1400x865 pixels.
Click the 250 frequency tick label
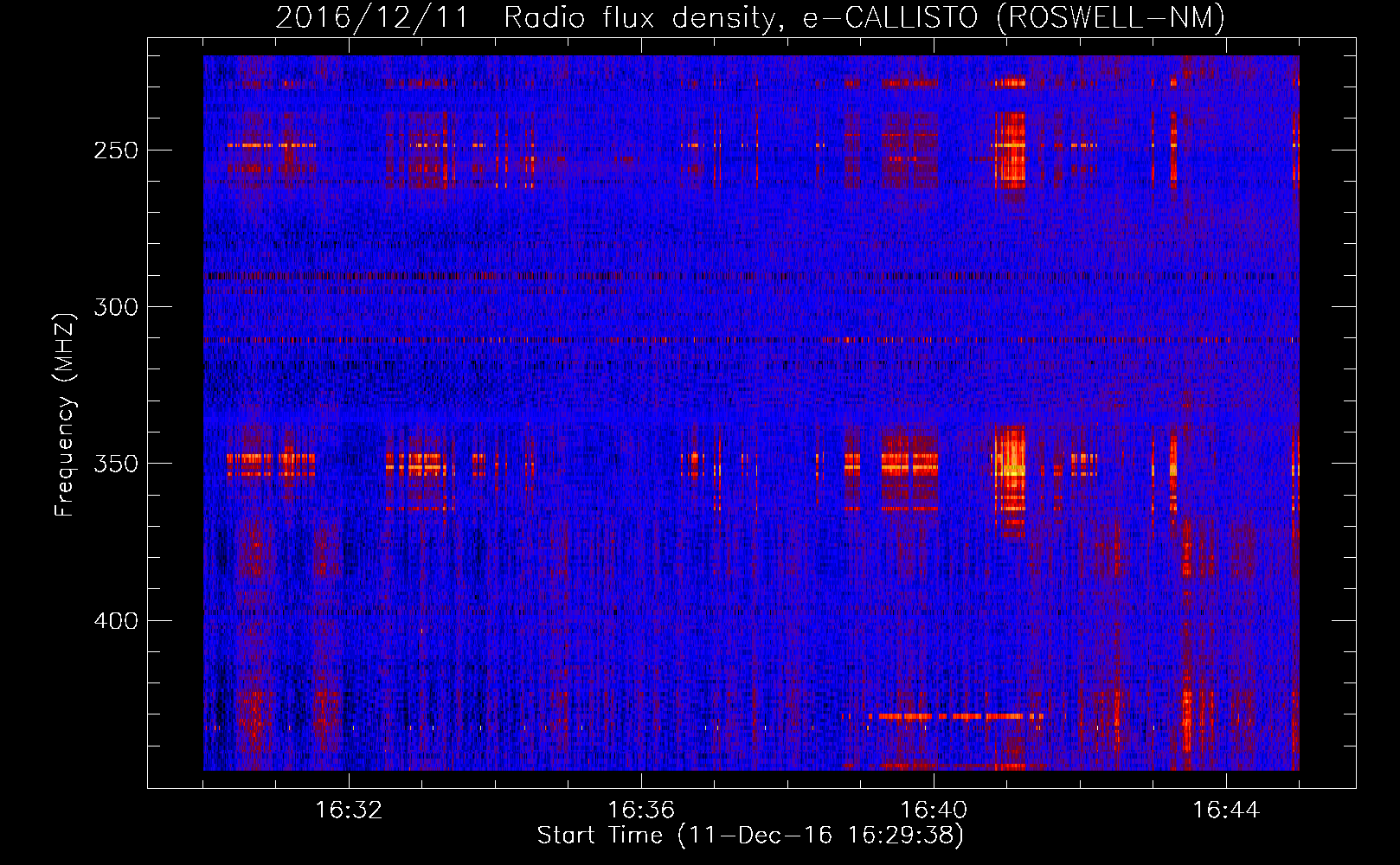tap(116, 151)
